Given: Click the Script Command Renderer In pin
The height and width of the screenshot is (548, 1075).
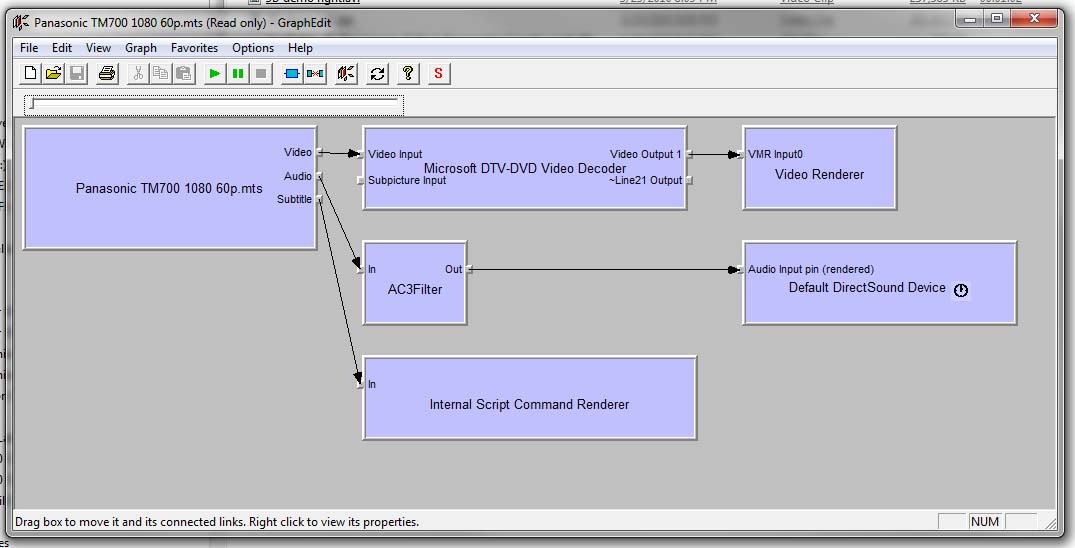Looking at the screenshot, I should click(x=361, y=384).
